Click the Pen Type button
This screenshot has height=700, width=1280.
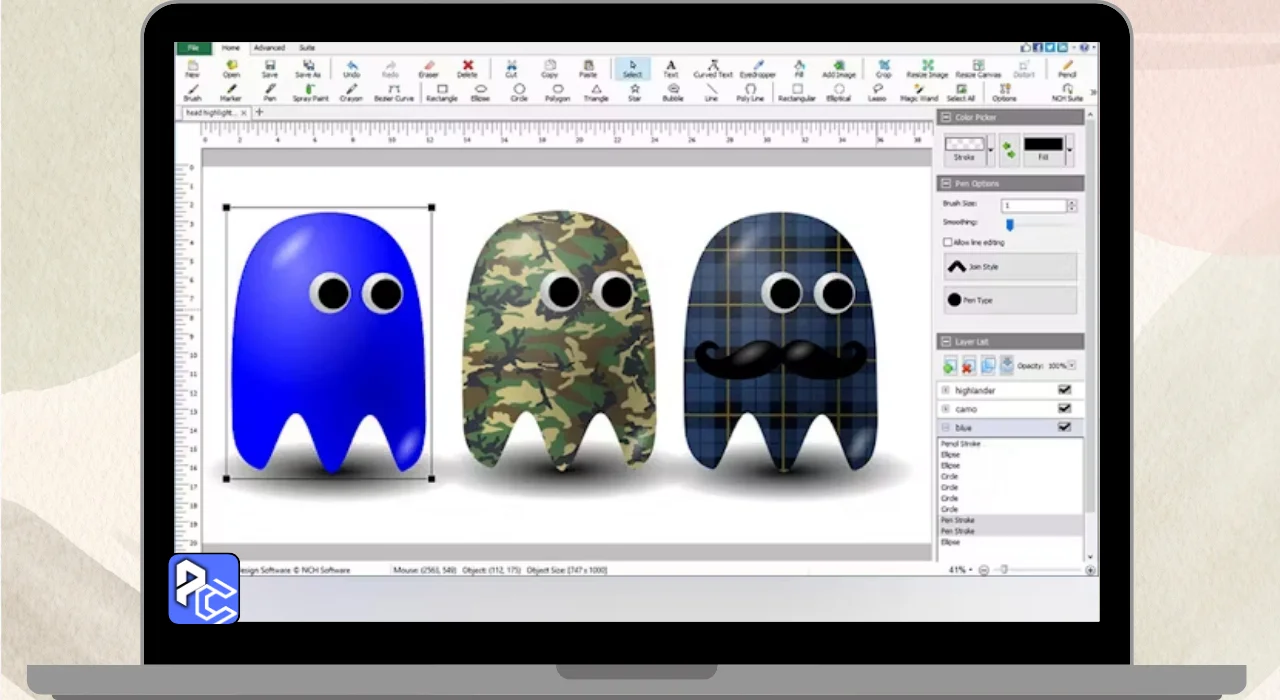coord(1010,300)
